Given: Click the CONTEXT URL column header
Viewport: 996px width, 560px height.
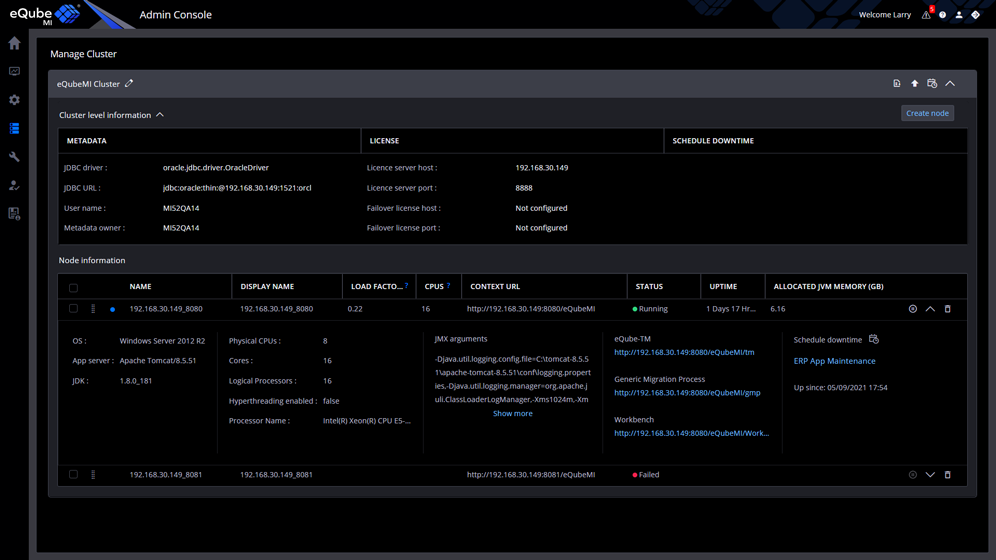Looking at the screenshot, I should 495,286.
